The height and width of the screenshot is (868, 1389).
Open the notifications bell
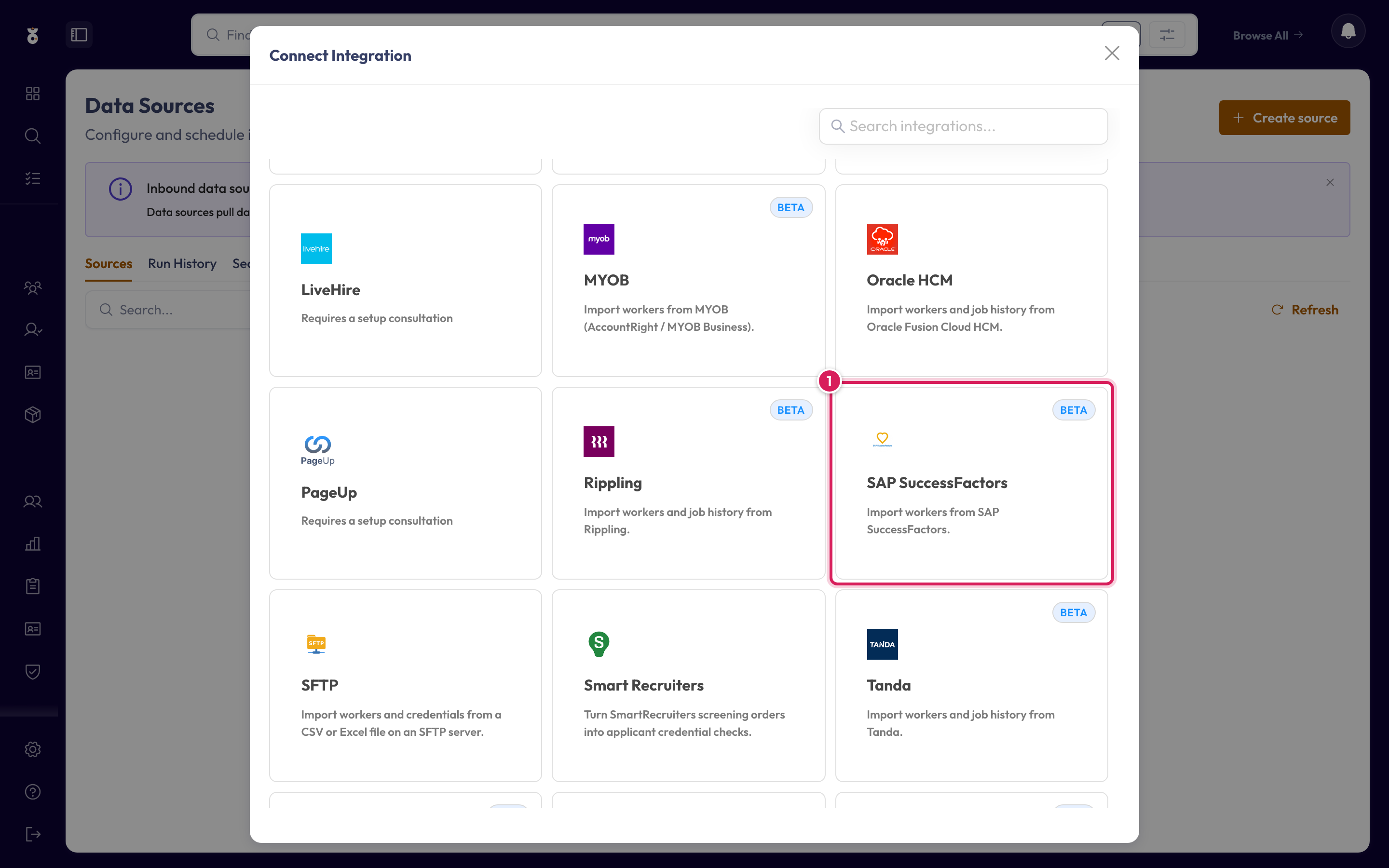pos(1348,31)
